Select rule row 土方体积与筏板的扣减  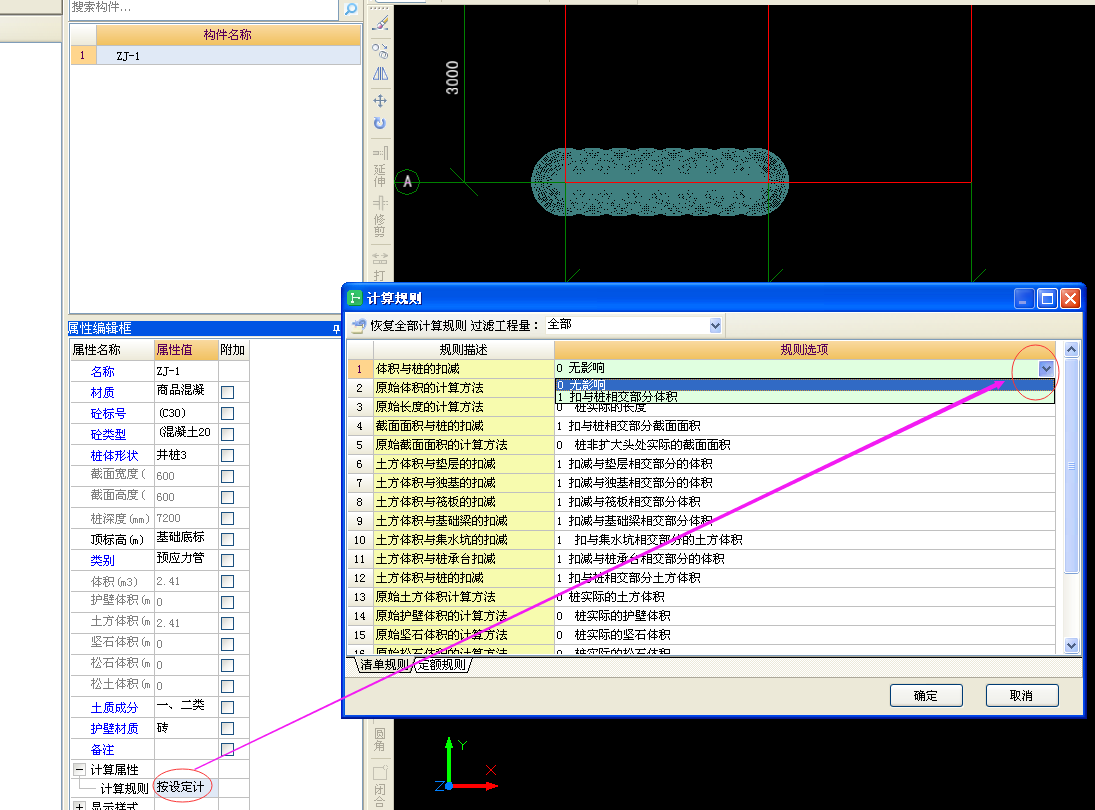click(x=464, y=502)
